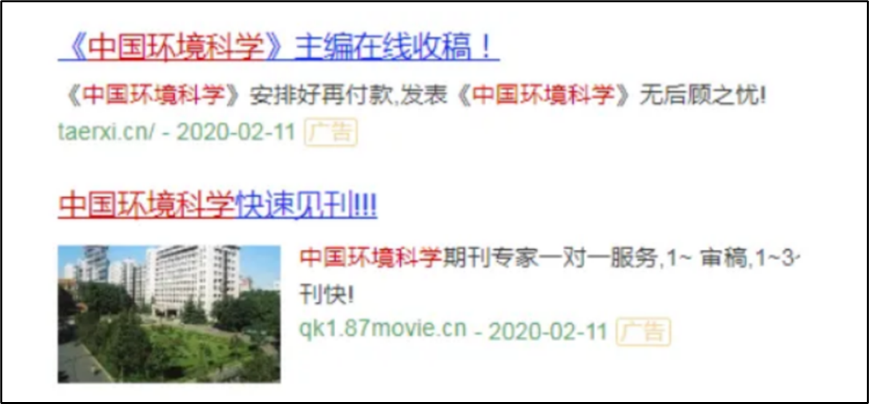Click the 2020-02-11 date next to qk1.87movie.cn
The width and height of the screenshot is (869, 404).
pyautogui.click(x=549, y=331)
